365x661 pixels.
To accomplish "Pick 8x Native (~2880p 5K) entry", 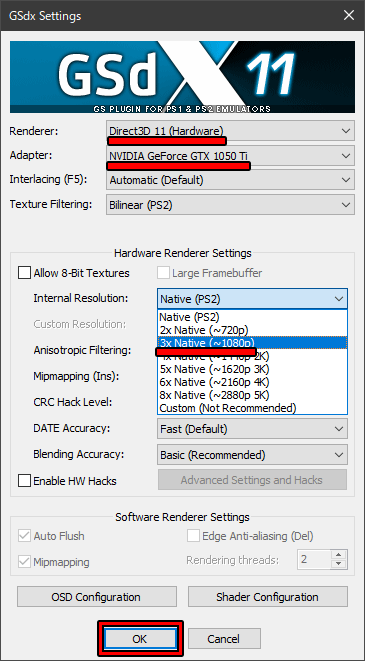I will [252, 395].
